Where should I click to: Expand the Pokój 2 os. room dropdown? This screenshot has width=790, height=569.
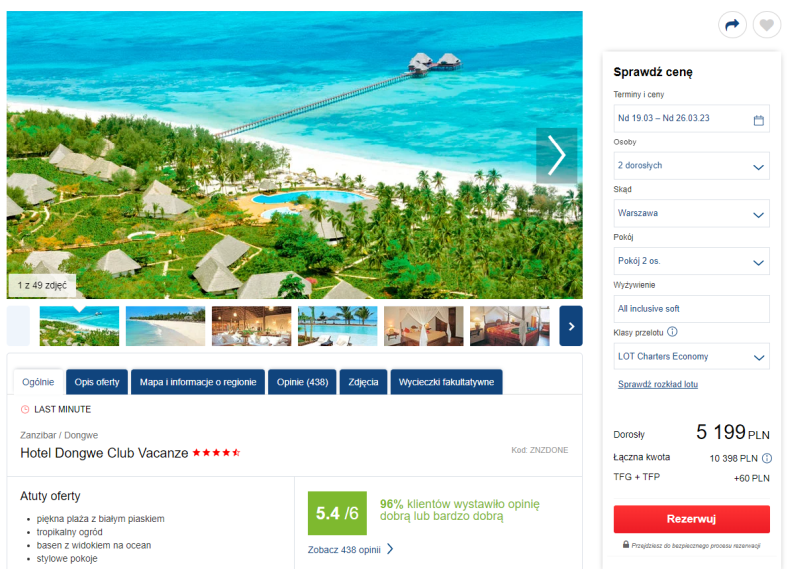(691, 261)
